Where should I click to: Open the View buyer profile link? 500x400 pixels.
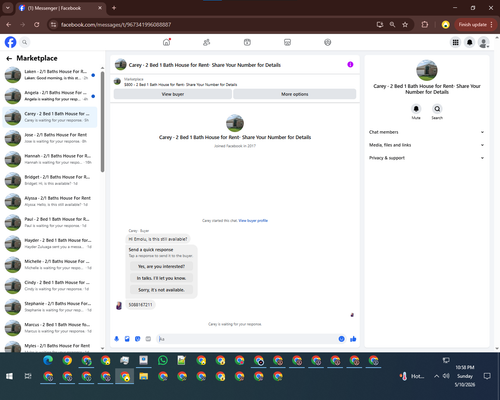253,221
